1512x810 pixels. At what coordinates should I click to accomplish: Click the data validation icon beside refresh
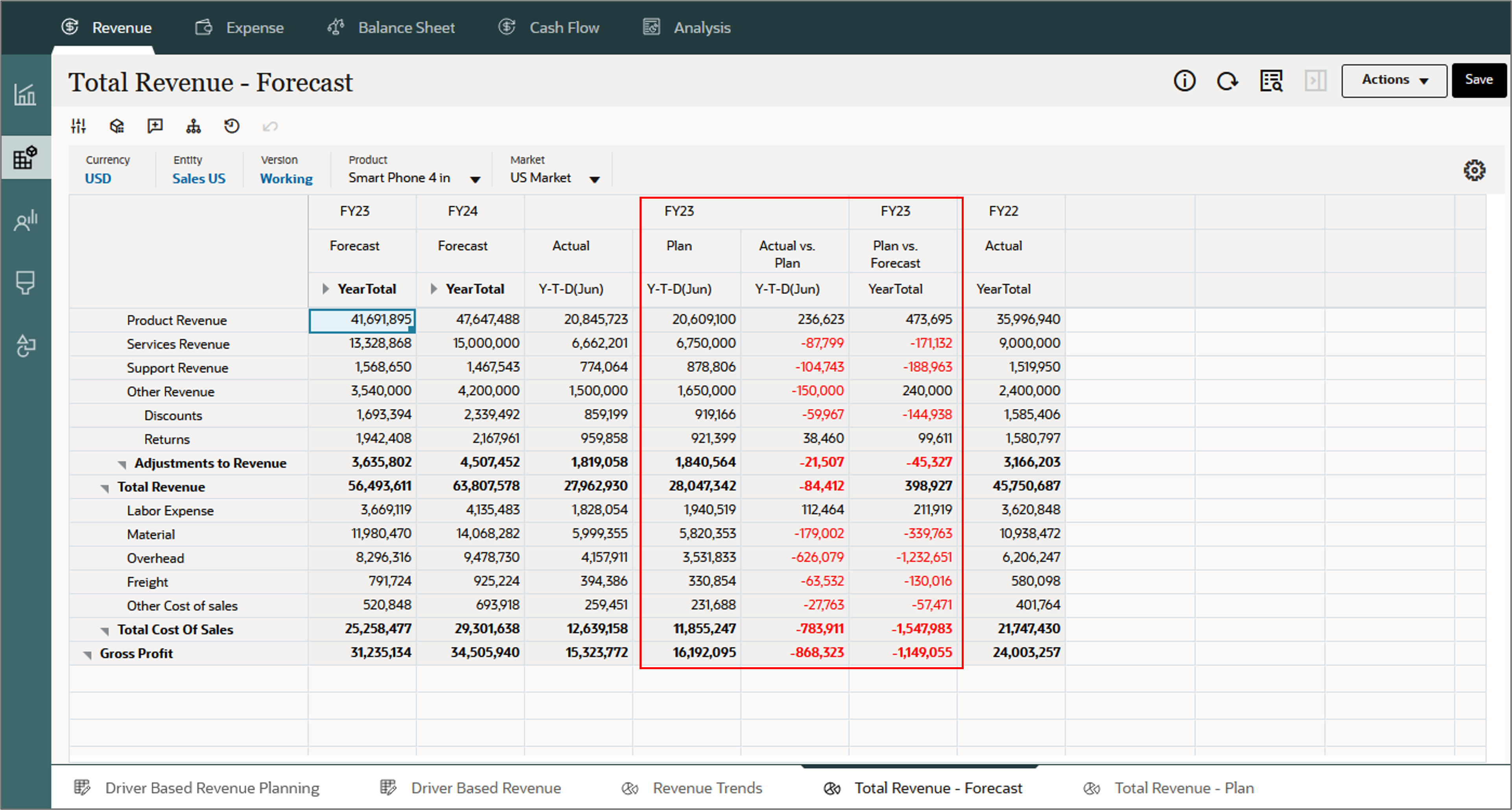1271,81
